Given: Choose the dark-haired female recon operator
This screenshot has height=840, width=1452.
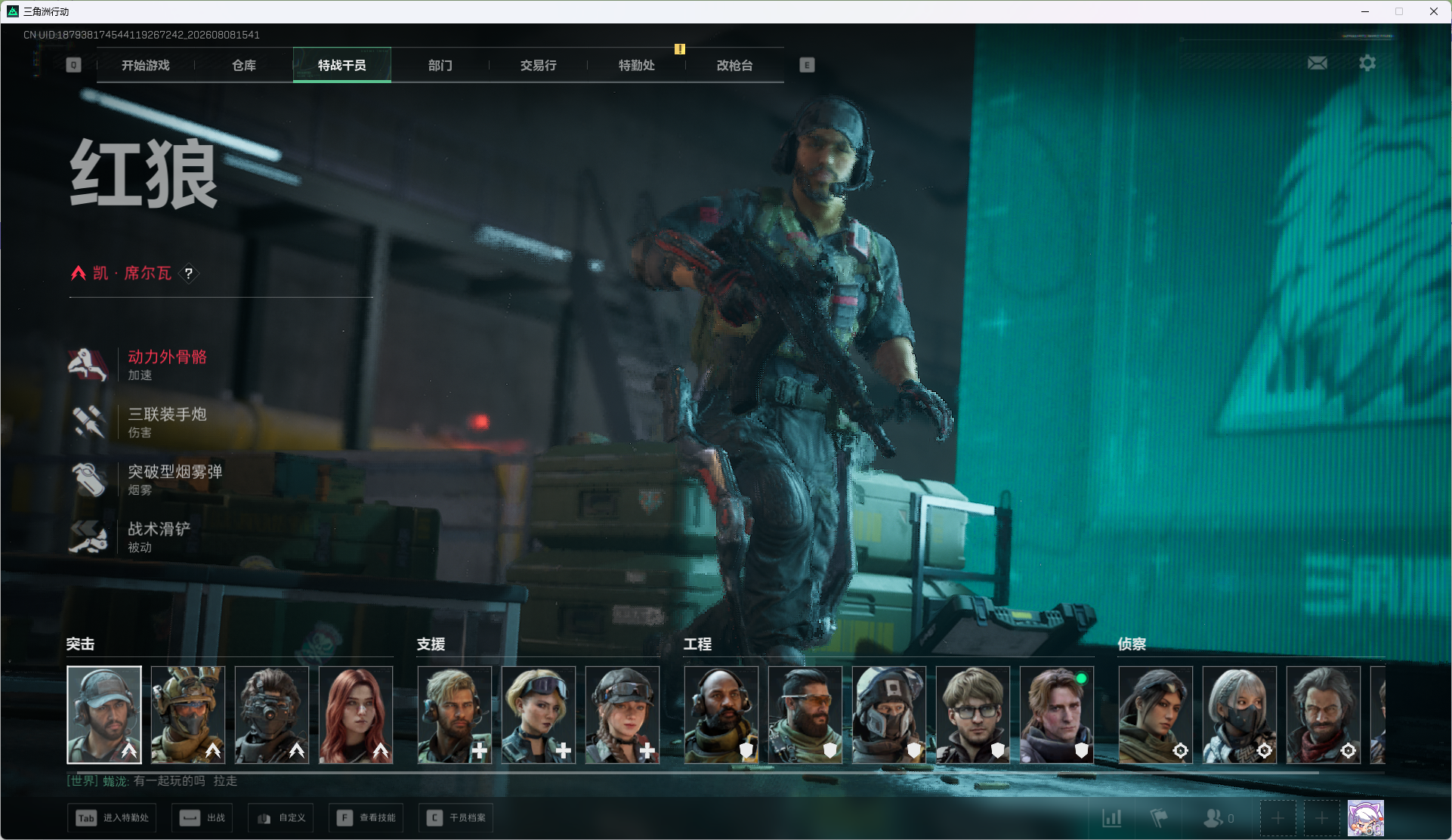Looking at the screenshot, I should (1156, 715).
